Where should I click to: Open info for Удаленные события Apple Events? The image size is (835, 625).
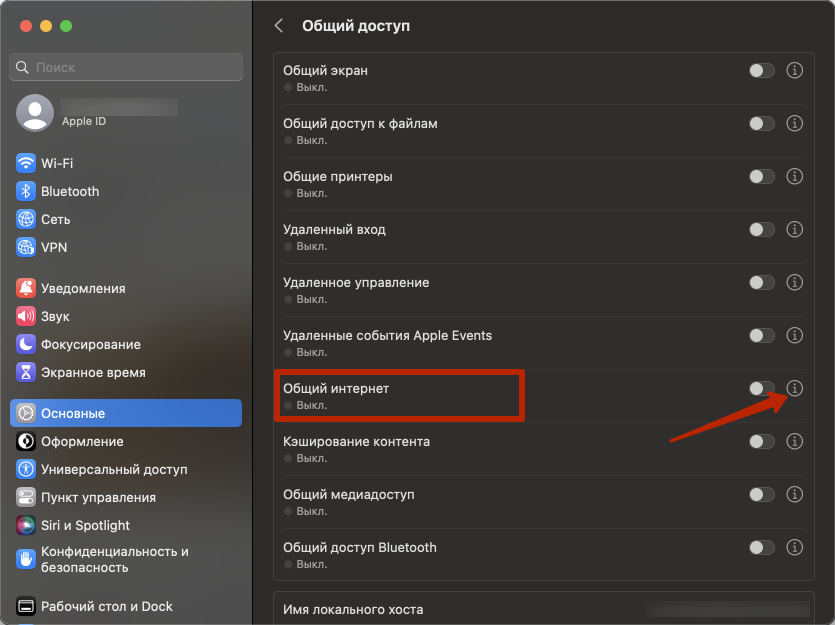795,335
